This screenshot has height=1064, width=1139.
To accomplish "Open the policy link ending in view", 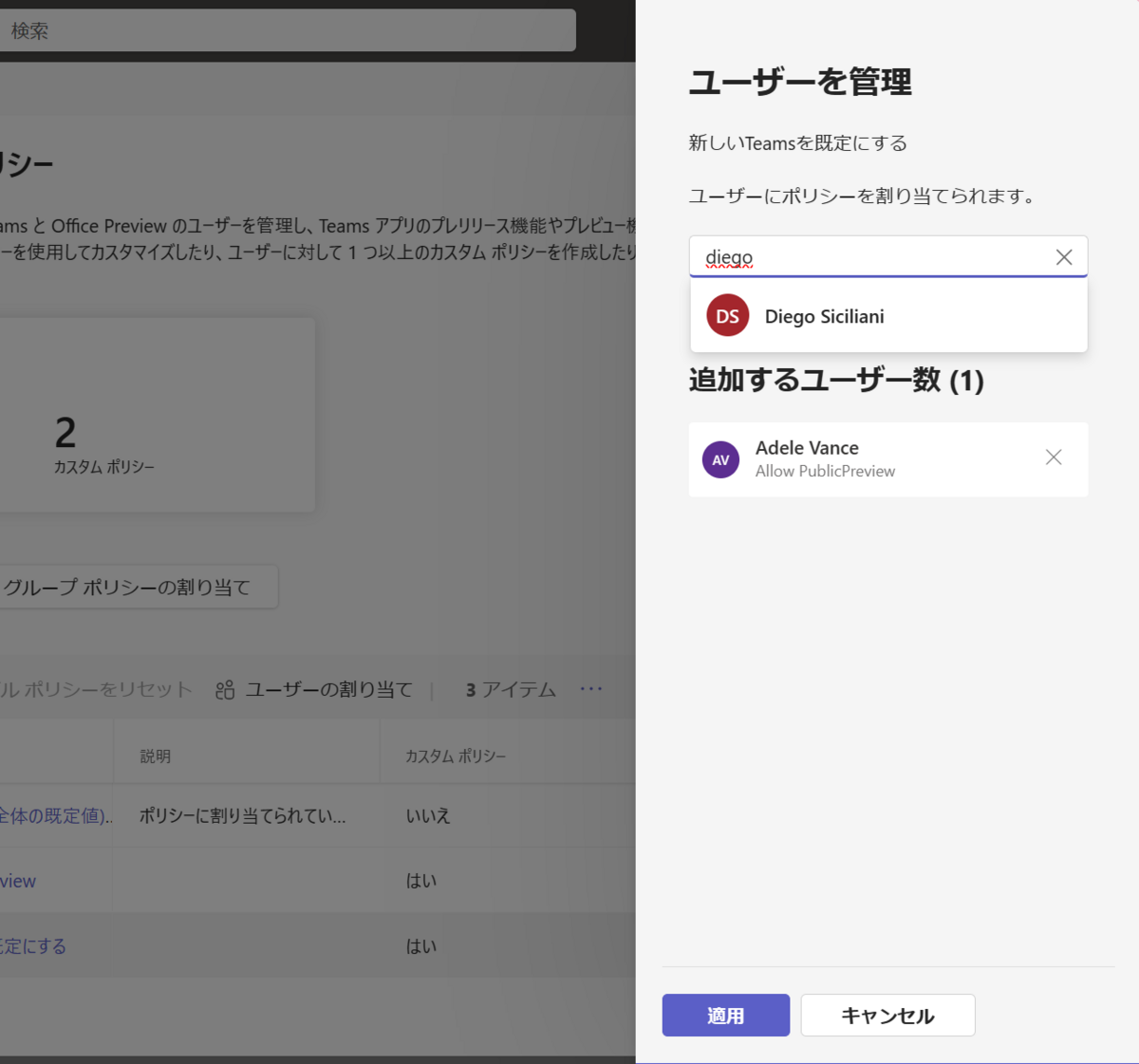I will click(18, 881).
